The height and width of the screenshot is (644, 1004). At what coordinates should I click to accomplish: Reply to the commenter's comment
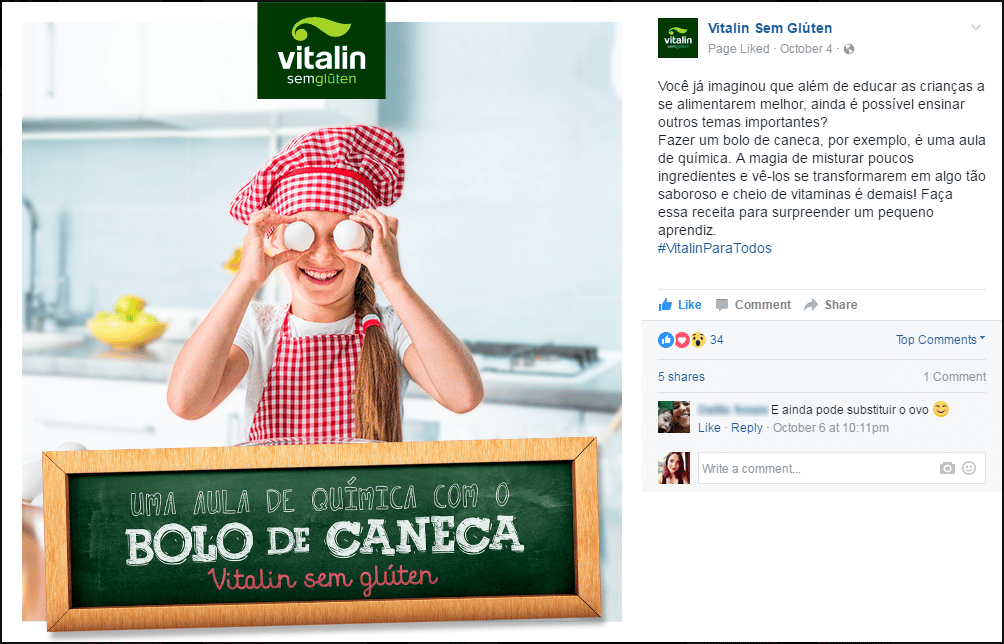747,428
